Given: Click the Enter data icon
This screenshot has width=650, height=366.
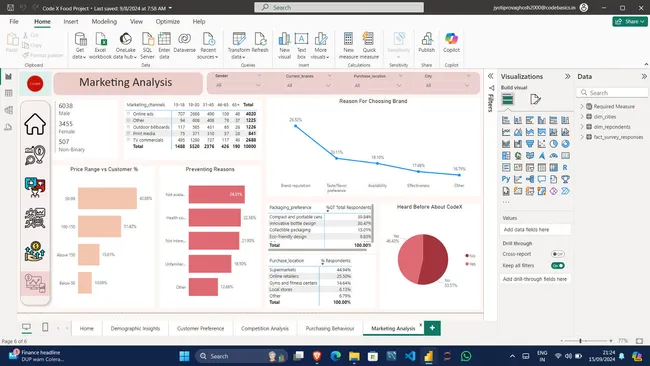Looking at the screenshot, I should click(164, 46).
